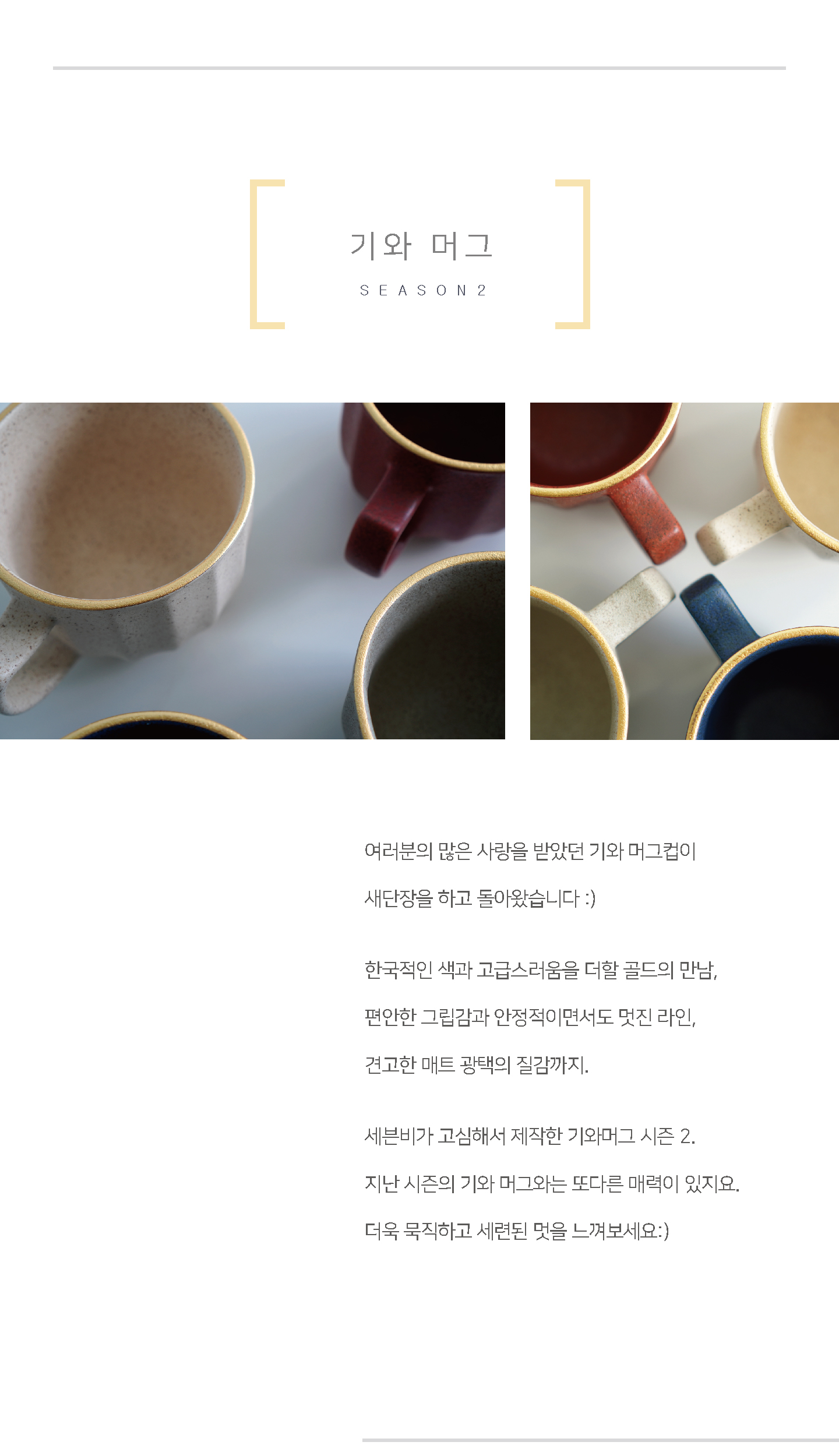
Task: Click the line starting 세븐비가 고심해서
Action: point(530,1136)
